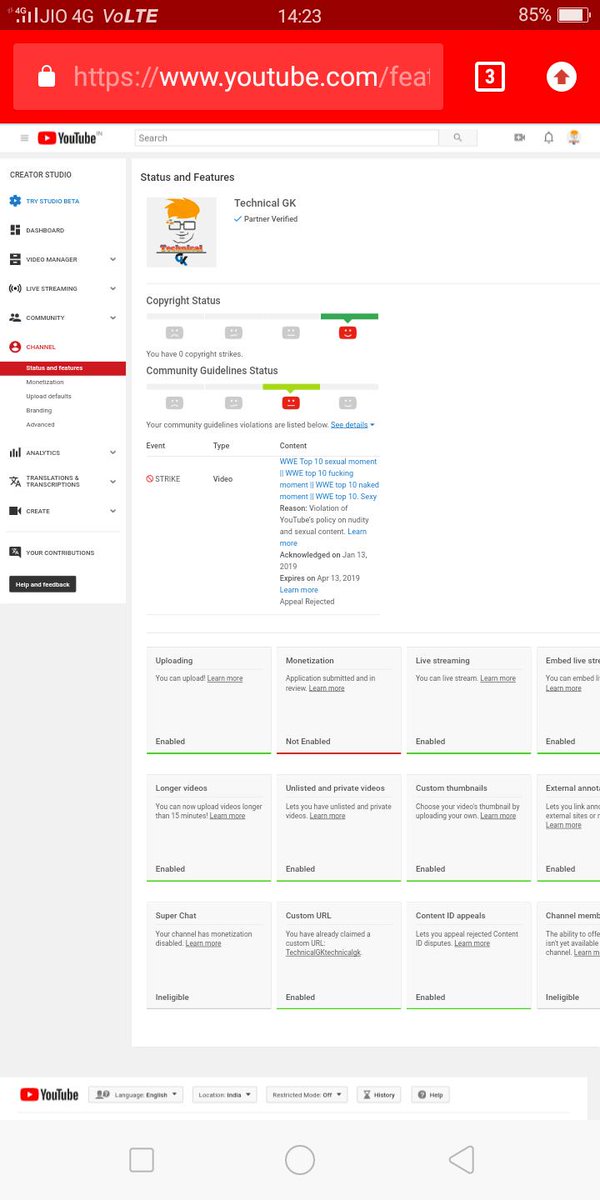The height and width of the screenshot is (1200, 600).
Task: Click Learn more in Monetization card
Action: click(x=327, y=688)
